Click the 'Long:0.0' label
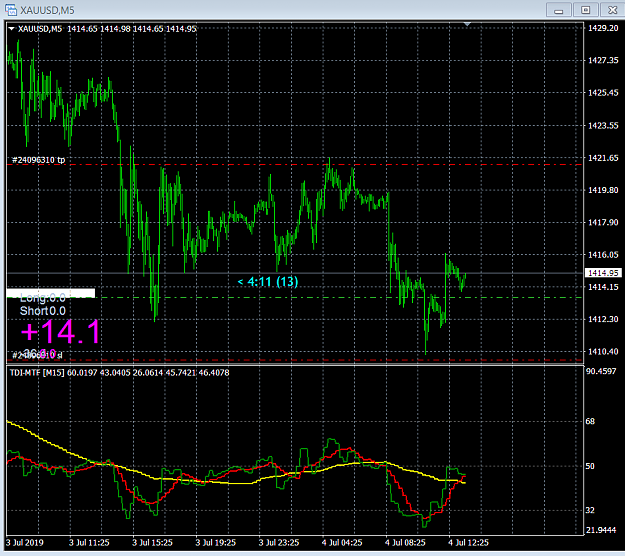625x556 pixels. pyautogui.click(x=43, y=298)
